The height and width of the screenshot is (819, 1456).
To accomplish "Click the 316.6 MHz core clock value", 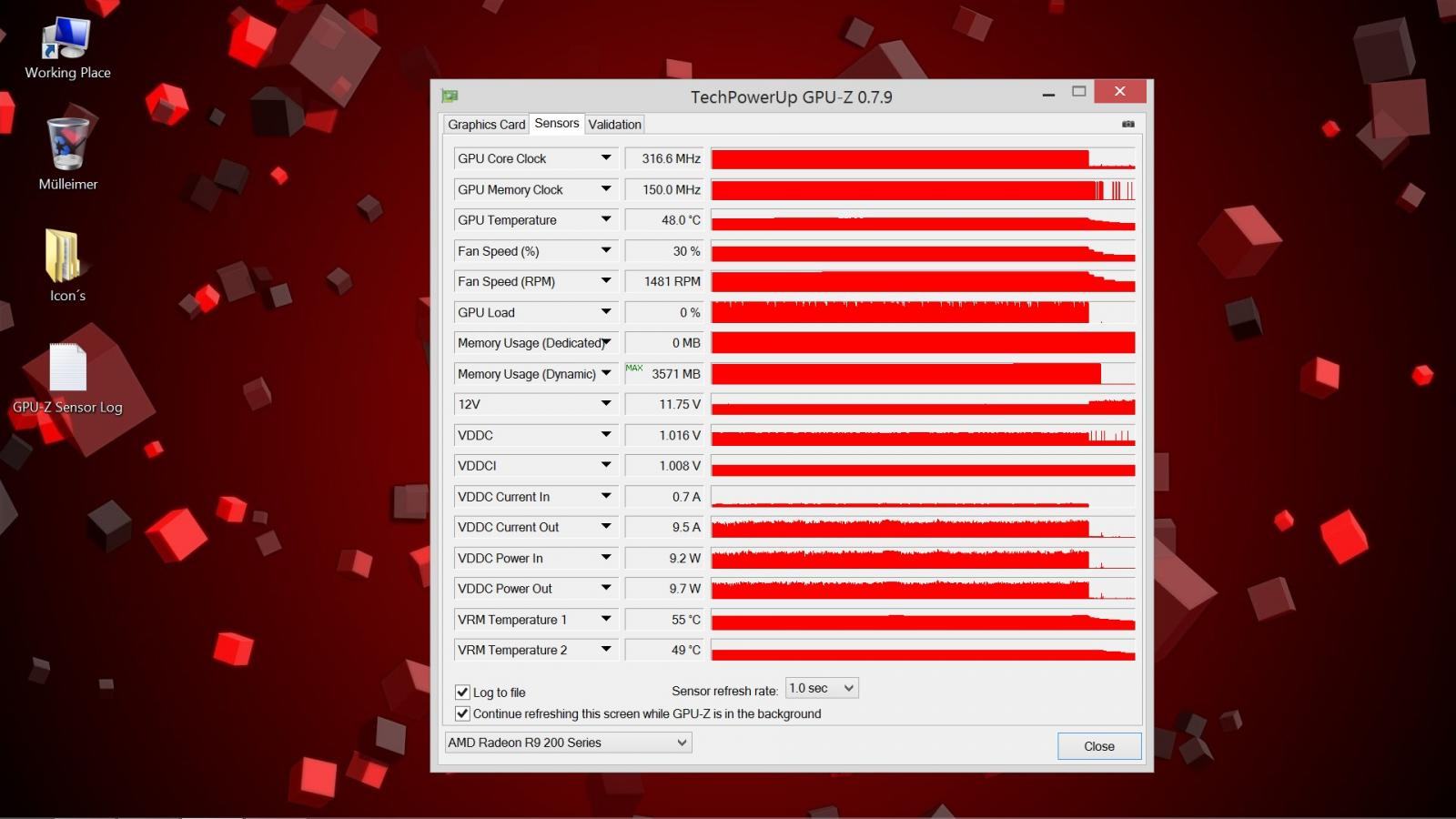I will tap(665, 158).
